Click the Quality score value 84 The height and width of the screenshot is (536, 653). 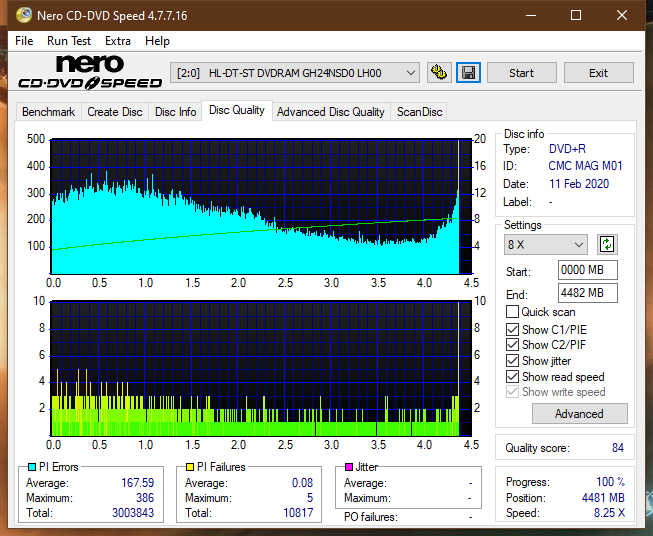[x=618, y=448]
